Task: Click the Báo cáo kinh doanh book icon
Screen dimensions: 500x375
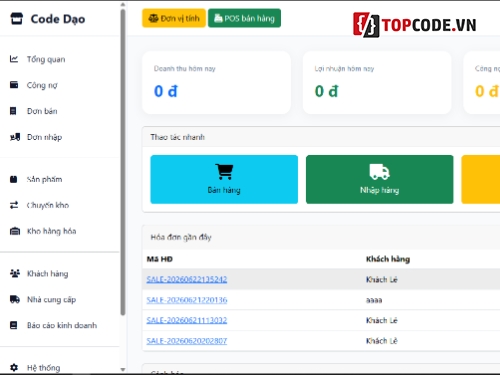Action: coord(13,325)
